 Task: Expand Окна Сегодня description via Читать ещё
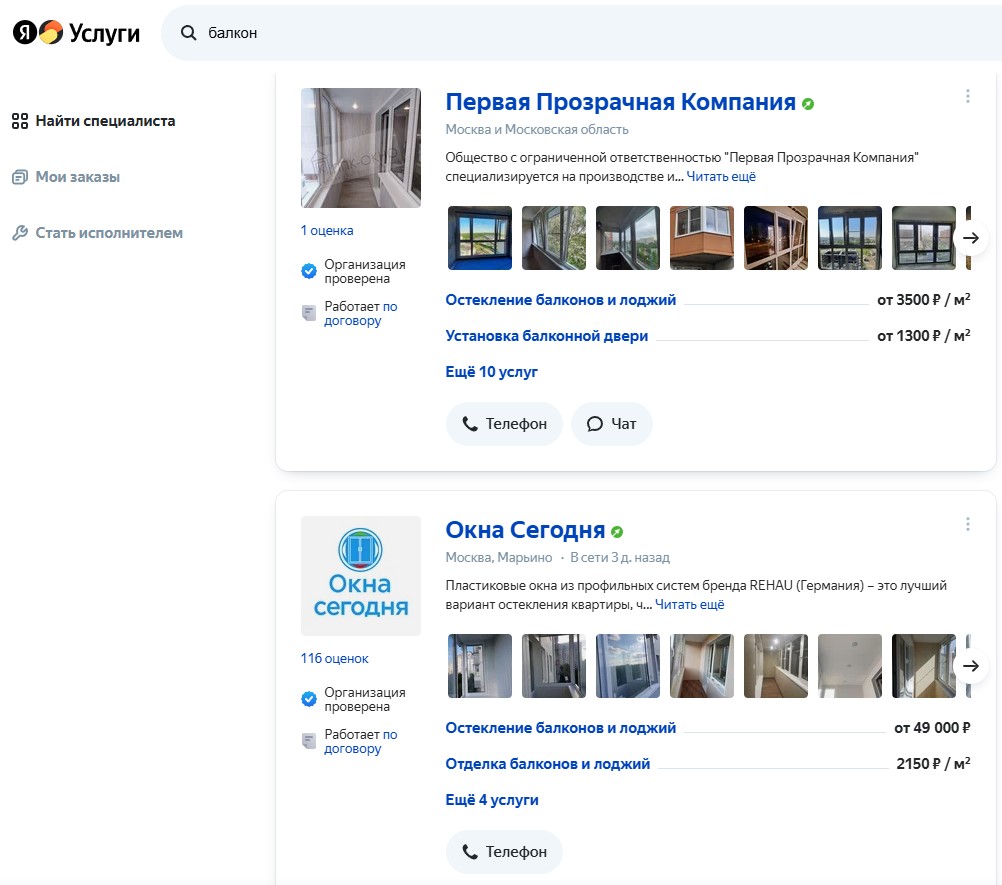689,605
